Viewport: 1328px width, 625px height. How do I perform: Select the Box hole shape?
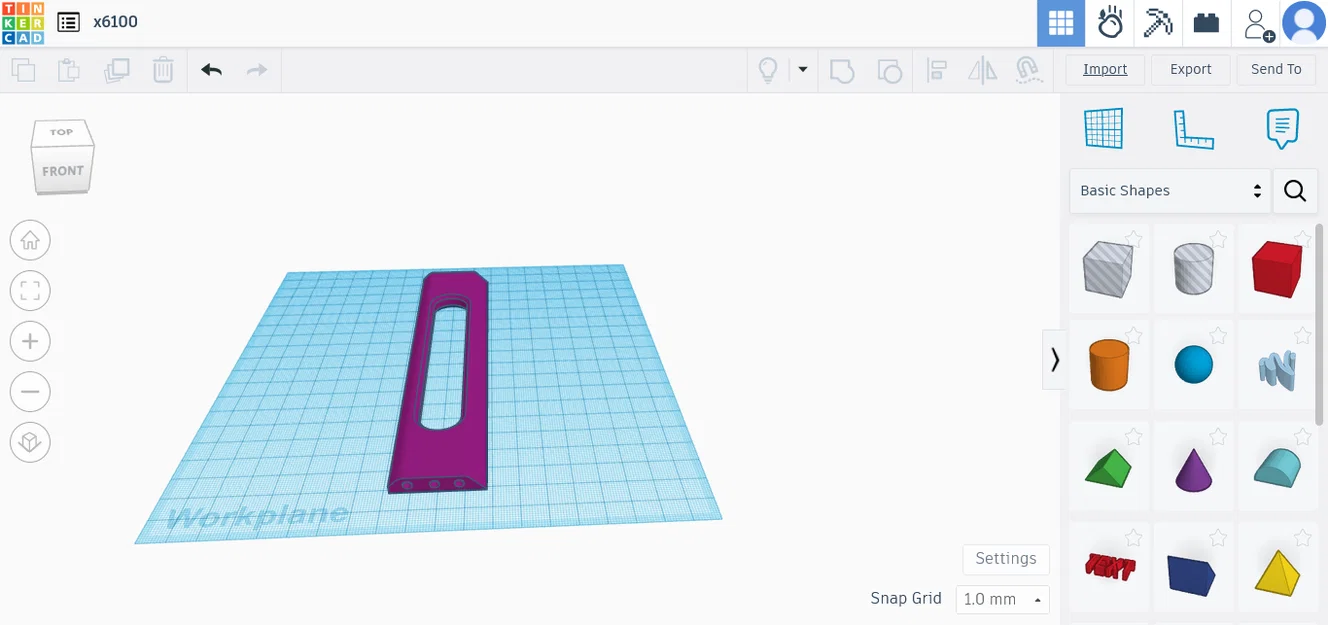click(1108, 268)
